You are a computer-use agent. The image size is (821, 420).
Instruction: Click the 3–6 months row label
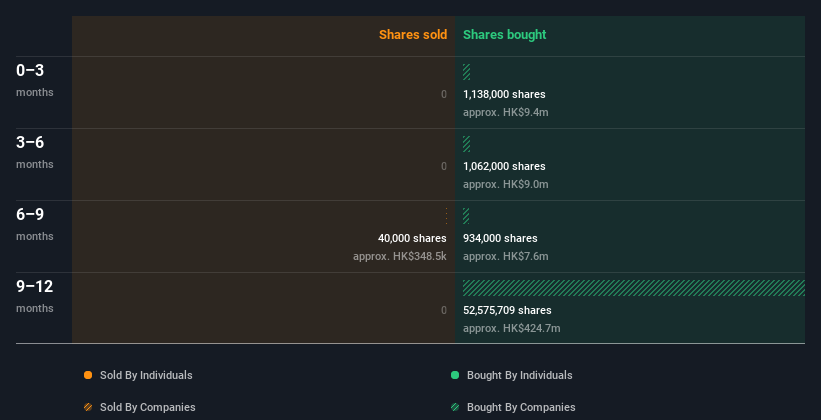[x=35, y=152]
